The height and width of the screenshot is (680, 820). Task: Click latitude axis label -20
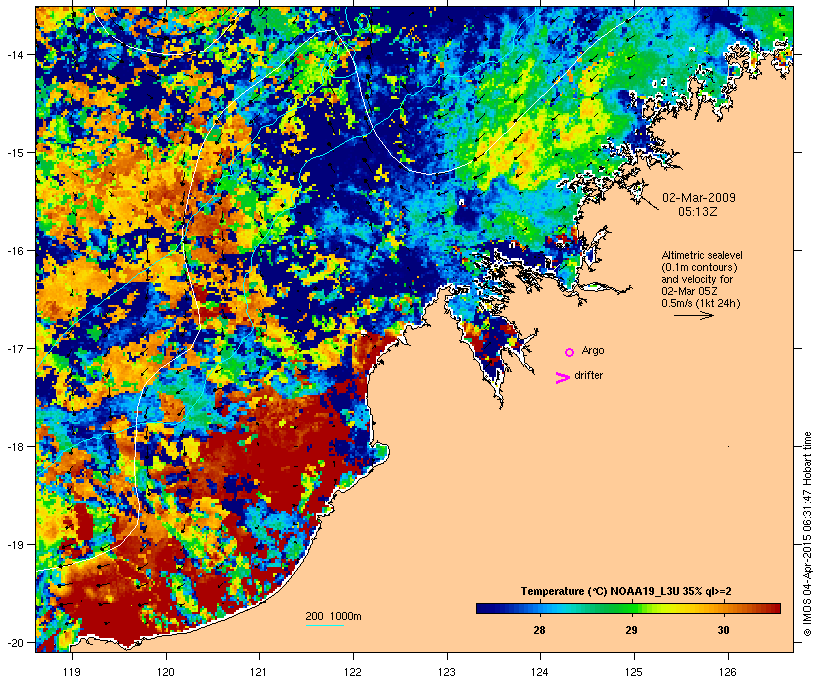pos(14,642)
